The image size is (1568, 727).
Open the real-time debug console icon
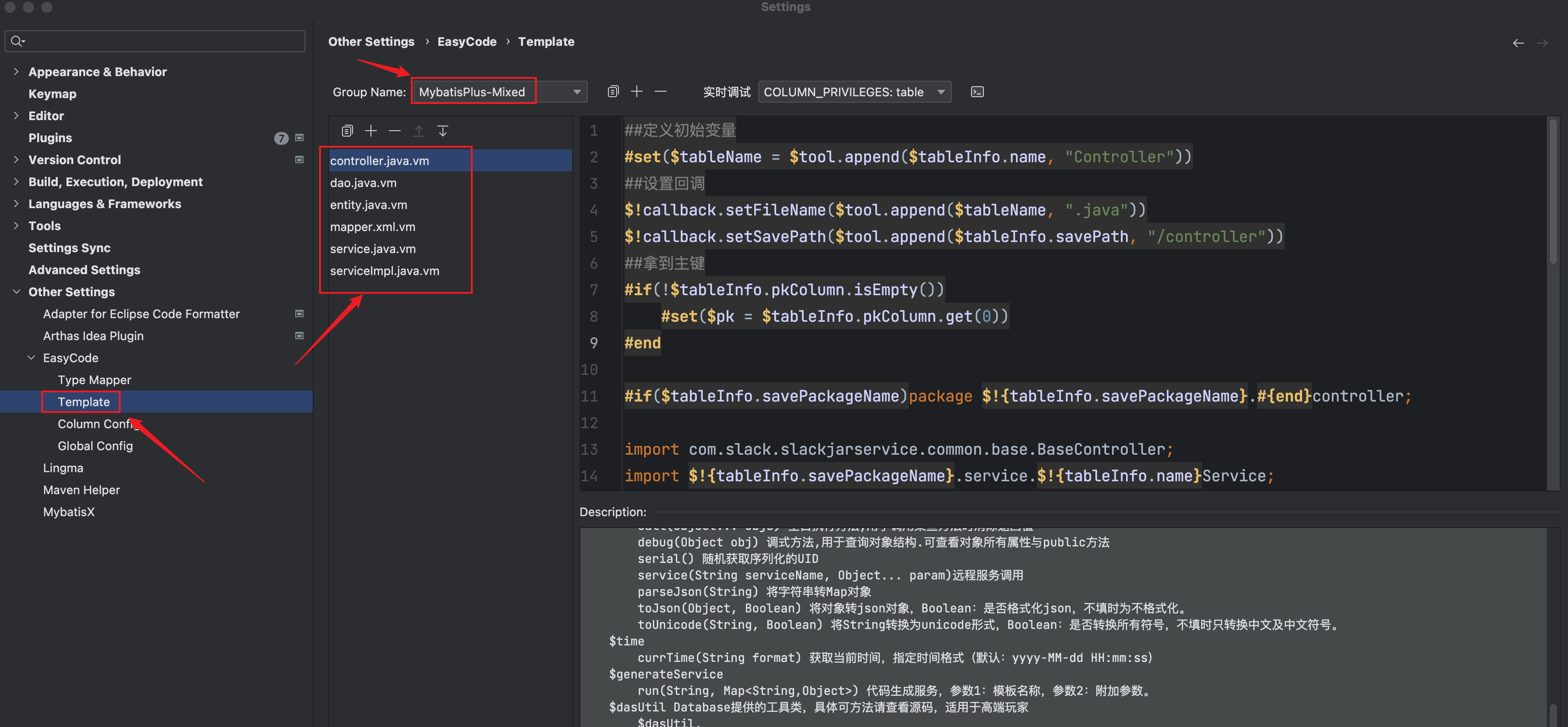click(977, 92)
